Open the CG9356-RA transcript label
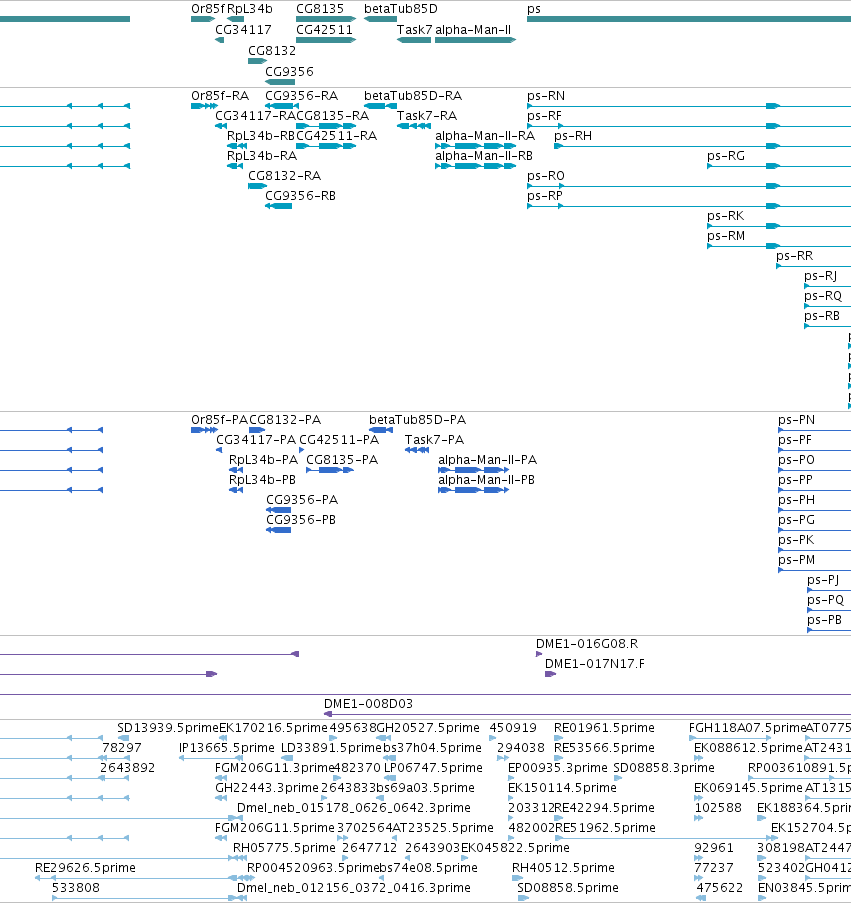The height and width of the screenshot is (903, 851). pyautogui.click(x=301, y=96)
